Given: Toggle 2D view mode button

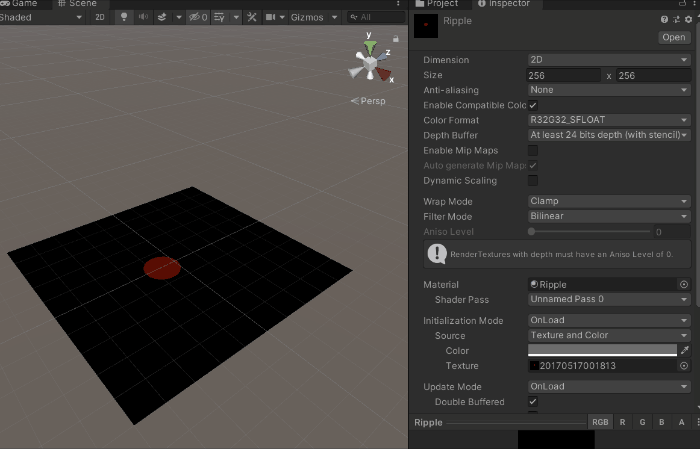Looking at the screenshot, I should coord(100,17).
